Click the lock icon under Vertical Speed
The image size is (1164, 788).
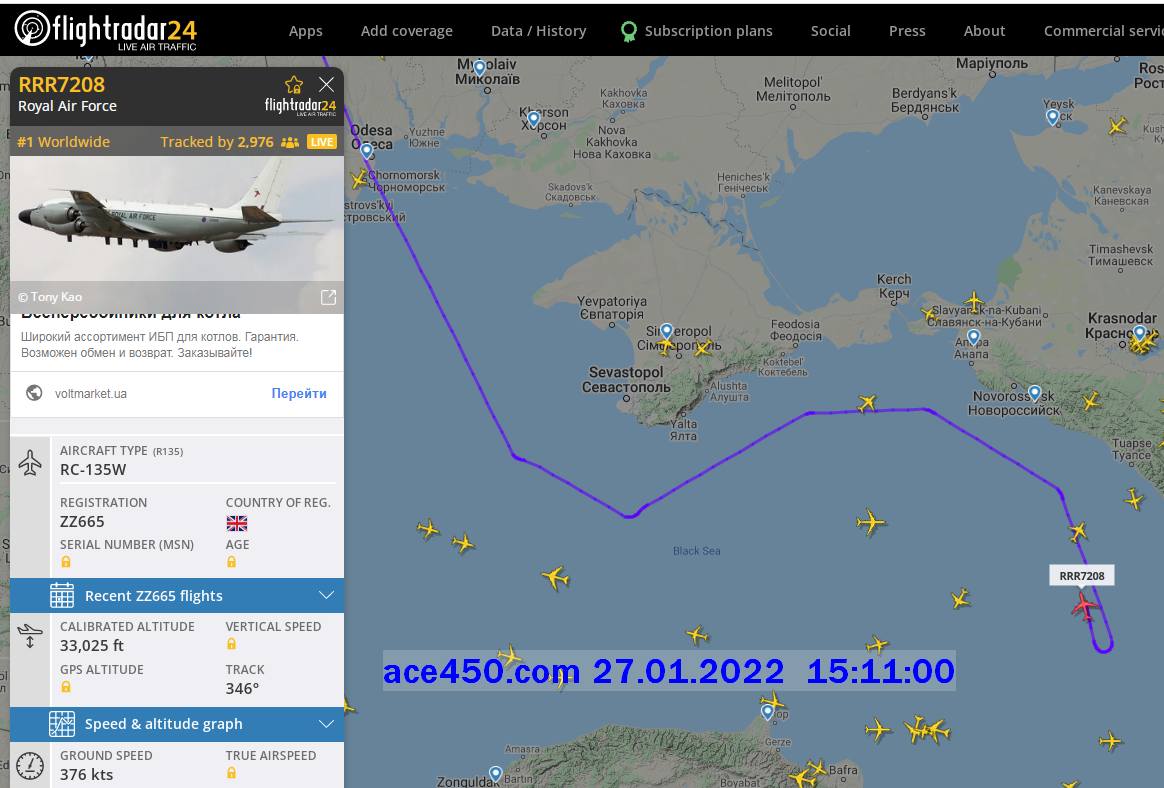[x=232, y=644]
